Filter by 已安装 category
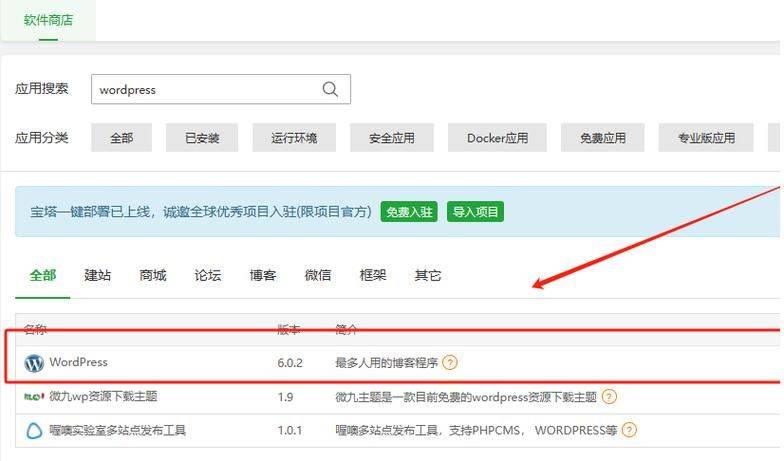784x461 pixels. (x=202, y=138)
